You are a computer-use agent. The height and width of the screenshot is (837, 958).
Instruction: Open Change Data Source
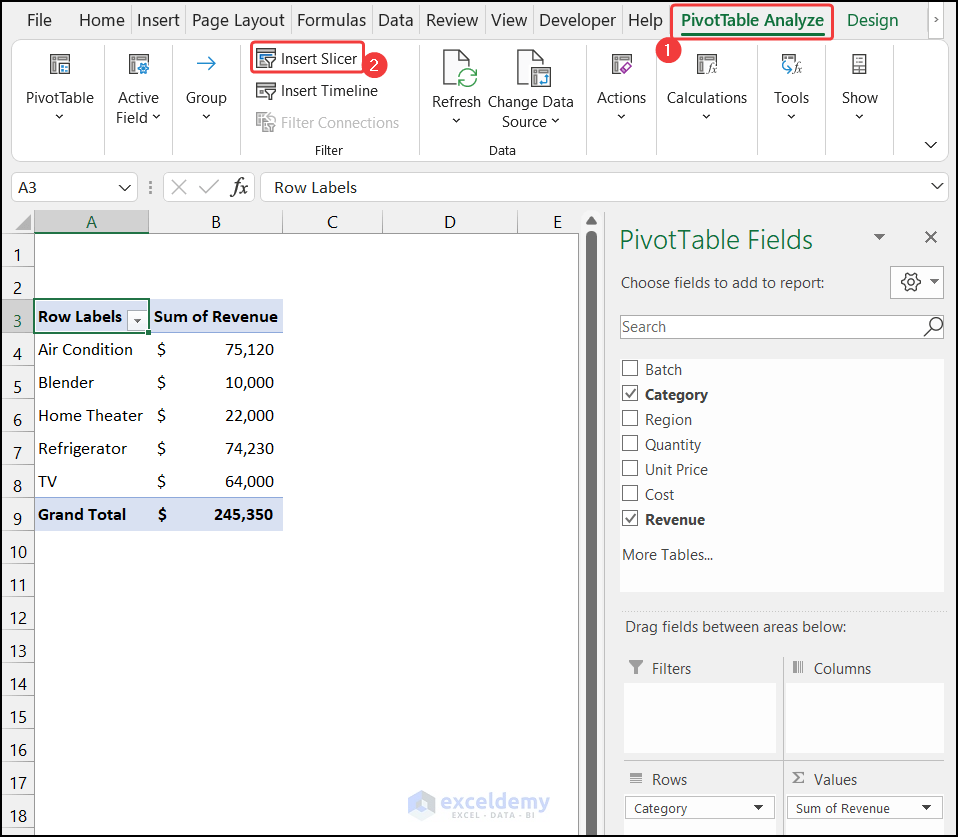(x=530, y=89)
